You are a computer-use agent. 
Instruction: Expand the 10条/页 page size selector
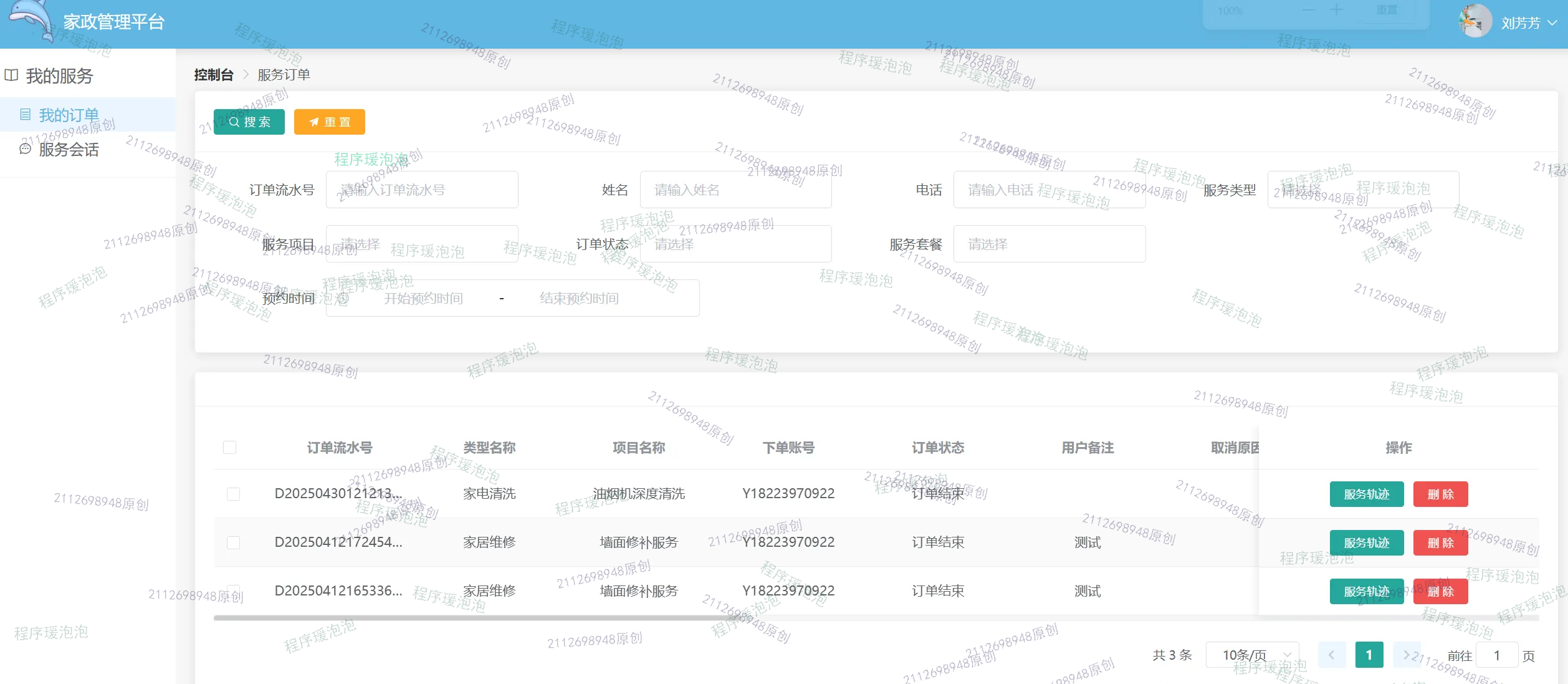(1252, 655)
